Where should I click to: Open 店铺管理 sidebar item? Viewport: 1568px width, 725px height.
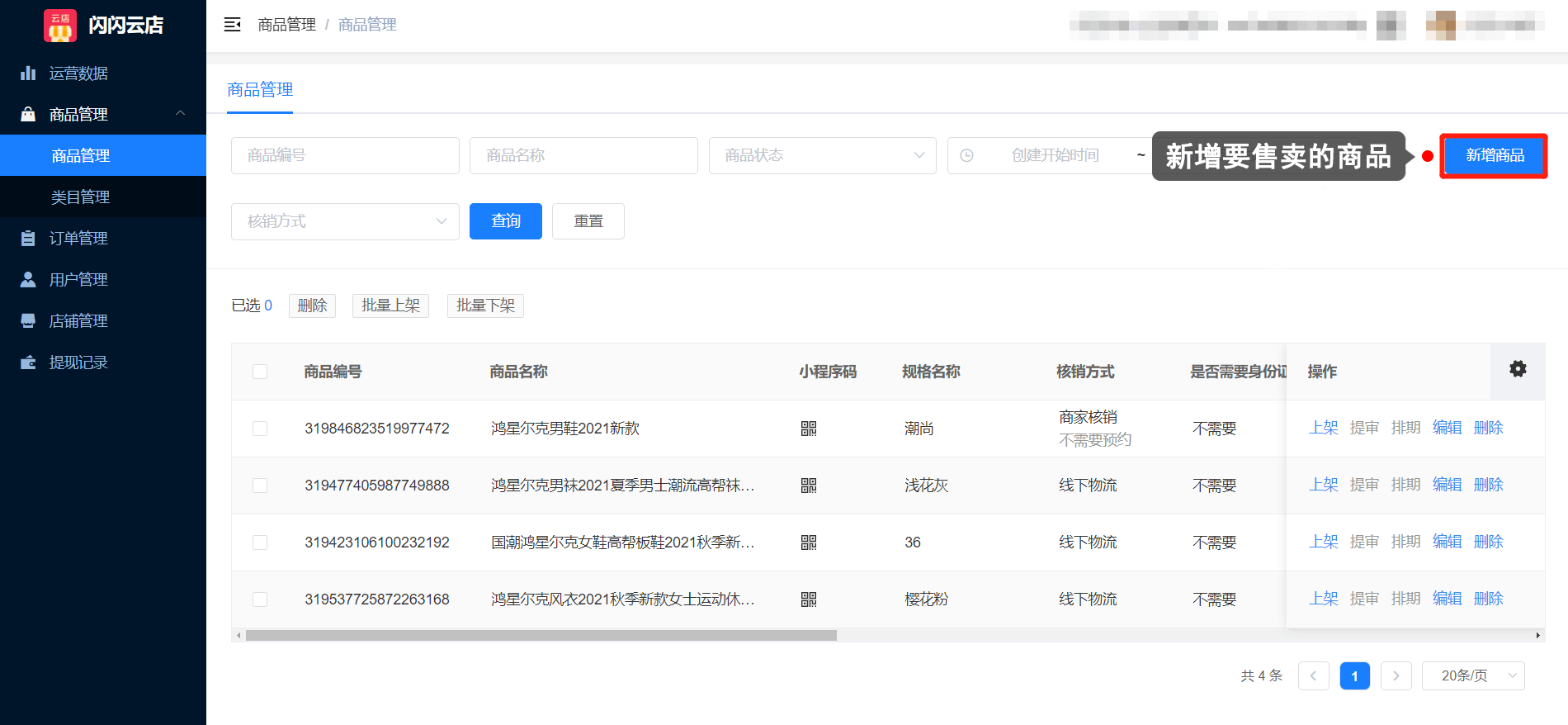[x=103, y=320]
